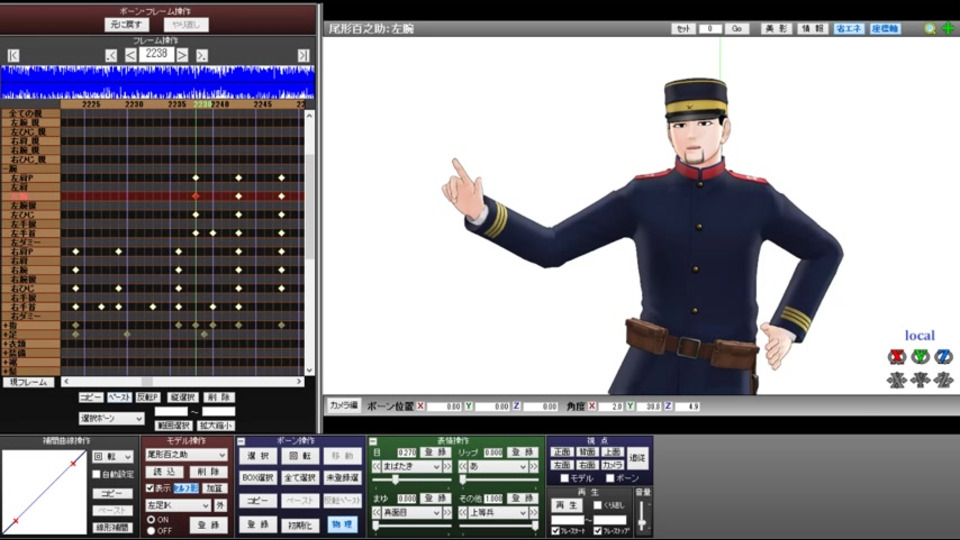This screenshot has width=960, height=540.
Task: Open model selector dropdown 尾形百之助
Action: 186,455
